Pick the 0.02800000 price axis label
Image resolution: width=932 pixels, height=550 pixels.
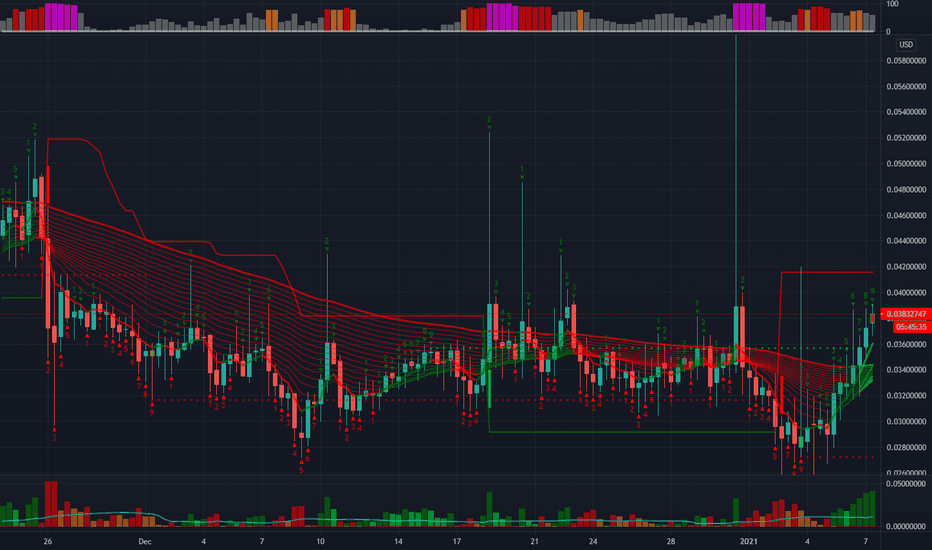pos(906,447)
